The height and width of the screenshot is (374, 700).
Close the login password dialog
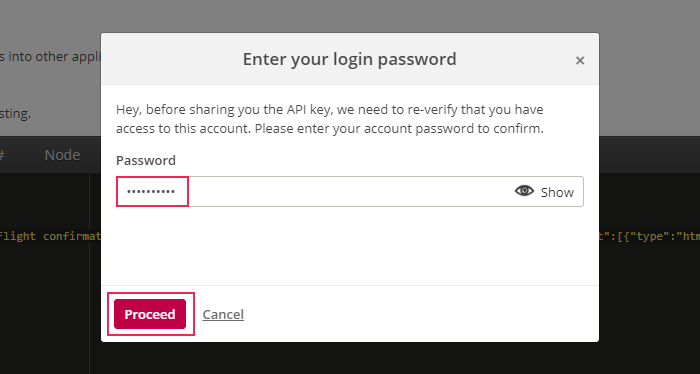pyautogui.click(x=580, y=60)
